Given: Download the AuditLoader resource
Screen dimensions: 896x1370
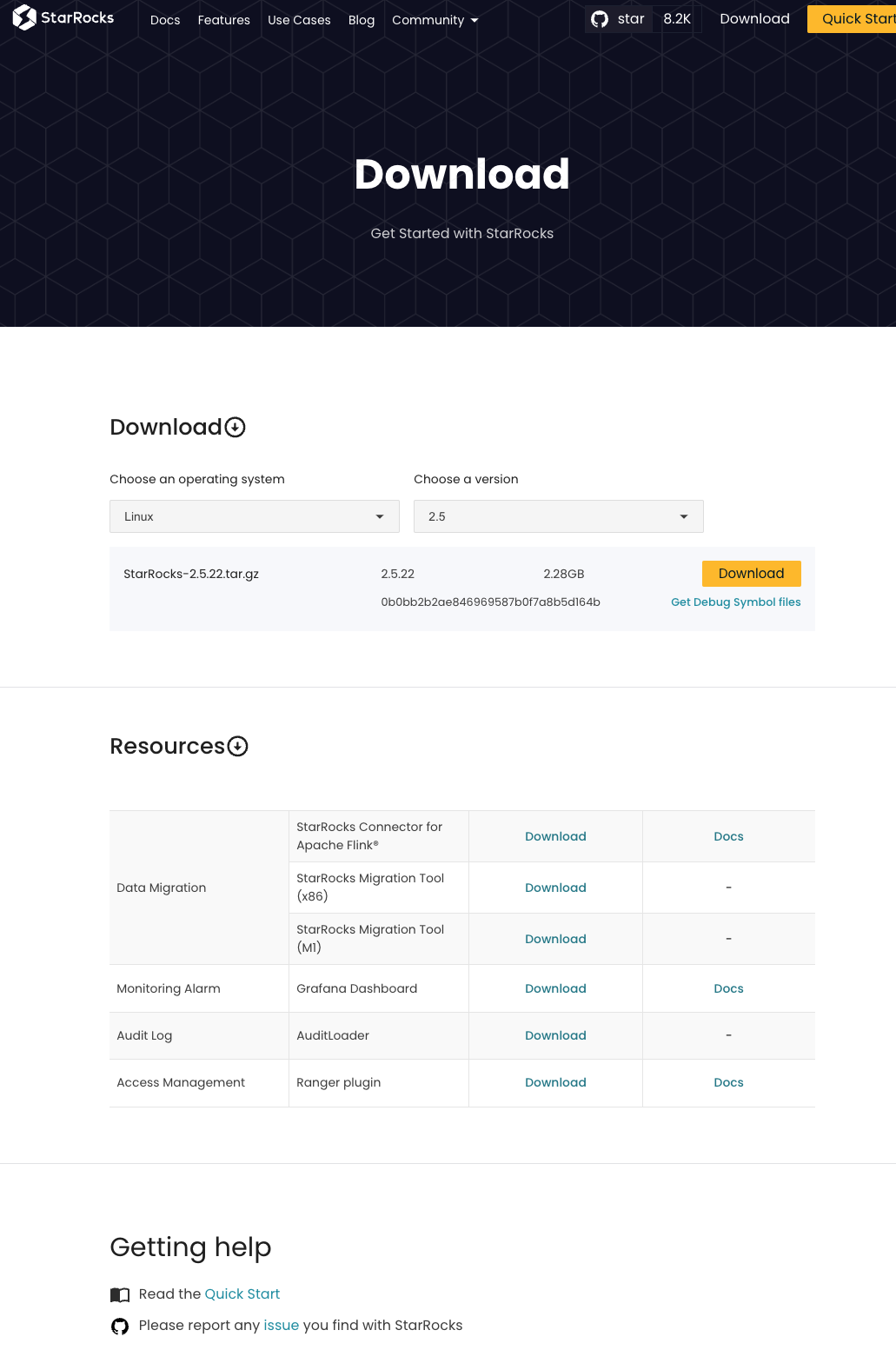Looking at the screenshot, I should (x=555, y=1035).
